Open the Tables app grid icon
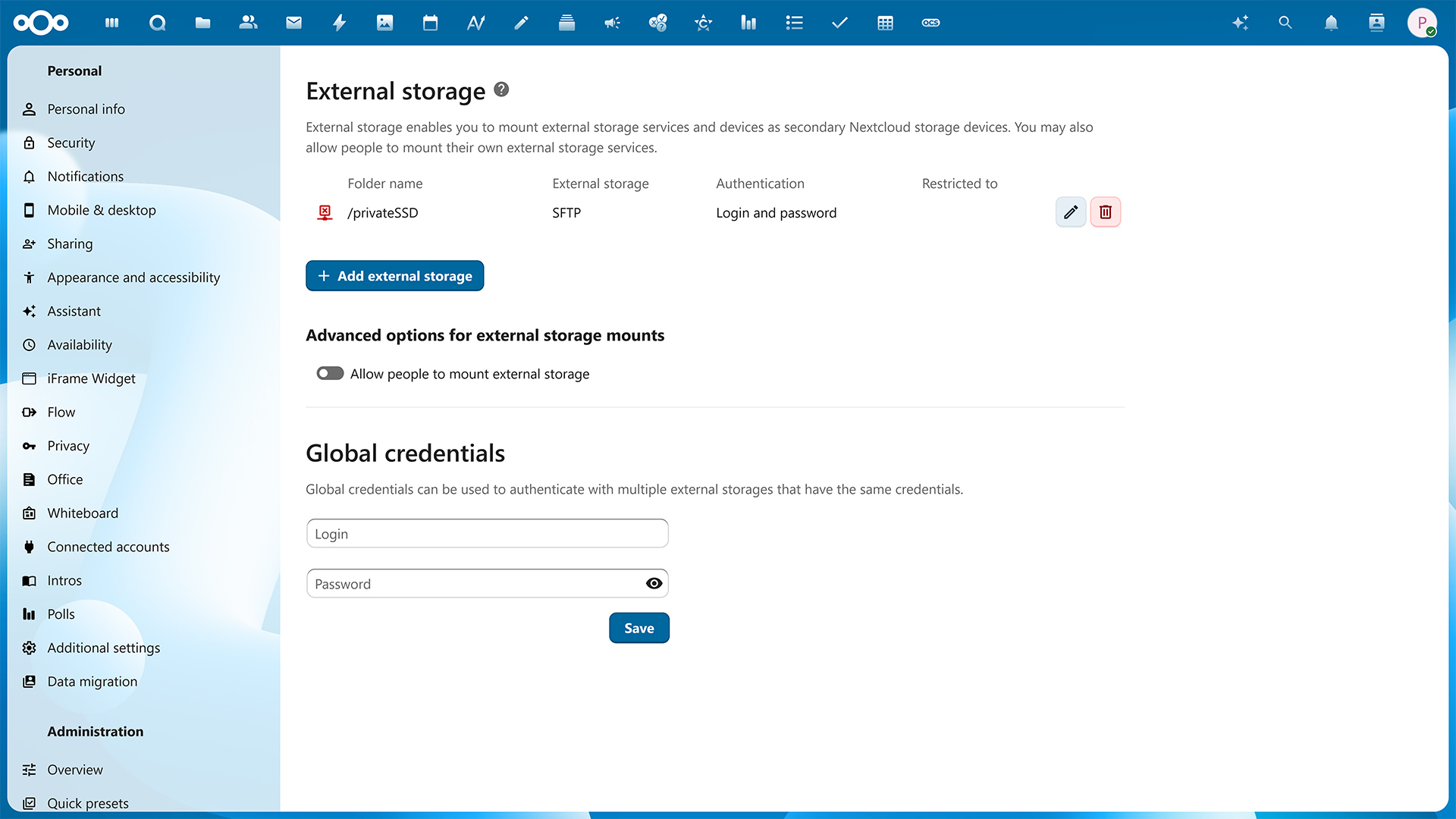 coord(885,23)
